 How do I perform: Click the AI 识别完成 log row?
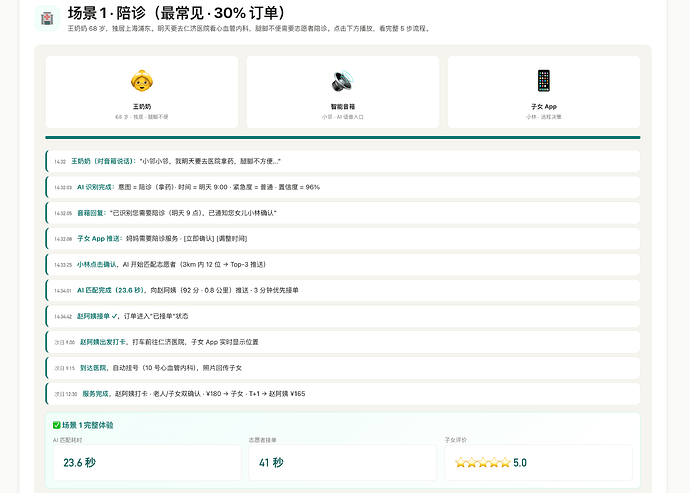click(x=343, y=187)
